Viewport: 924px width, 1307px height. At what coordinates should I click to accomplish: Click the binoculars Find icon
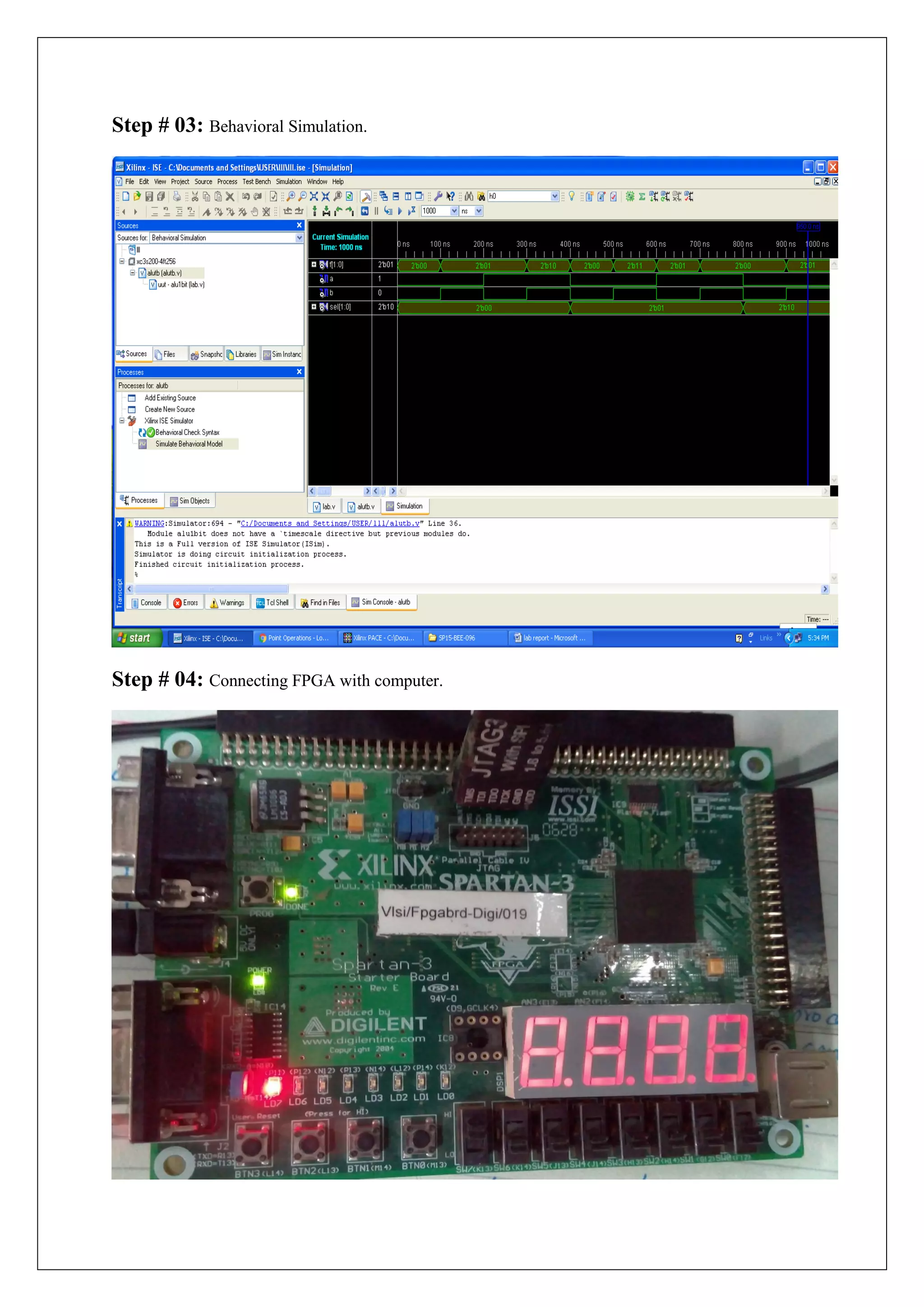[x=469, y=196]
